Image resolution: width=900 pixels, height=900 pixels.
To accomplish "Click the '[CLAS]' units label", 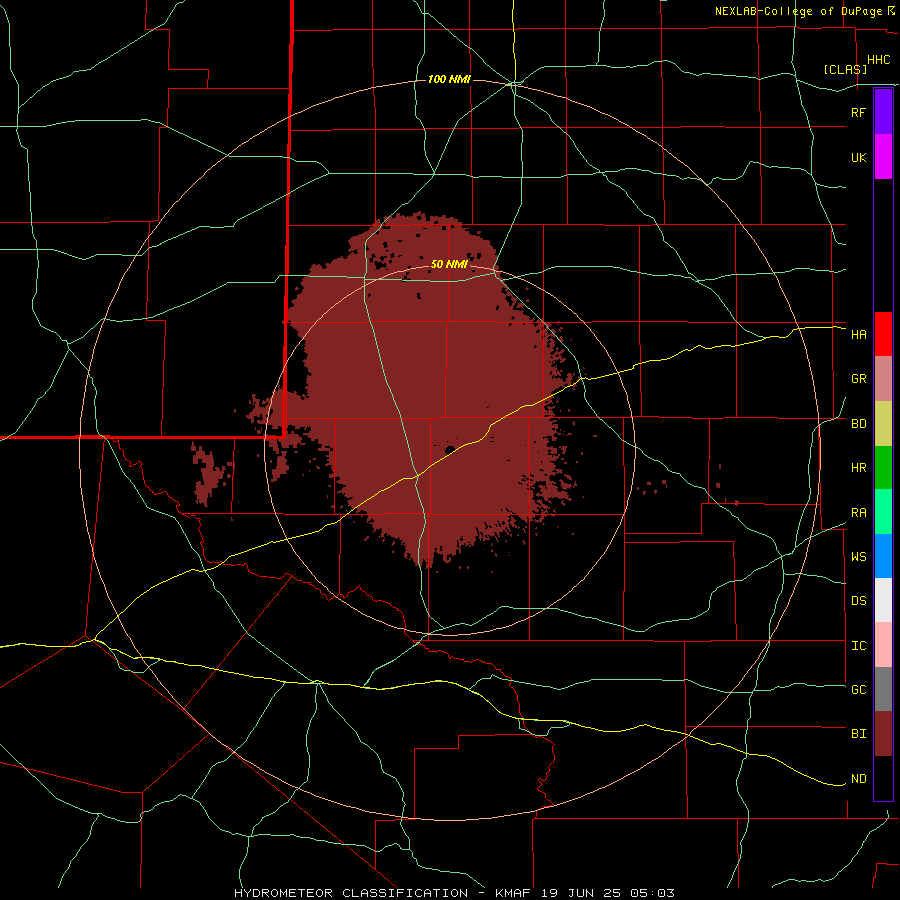I will click(845, 69).
